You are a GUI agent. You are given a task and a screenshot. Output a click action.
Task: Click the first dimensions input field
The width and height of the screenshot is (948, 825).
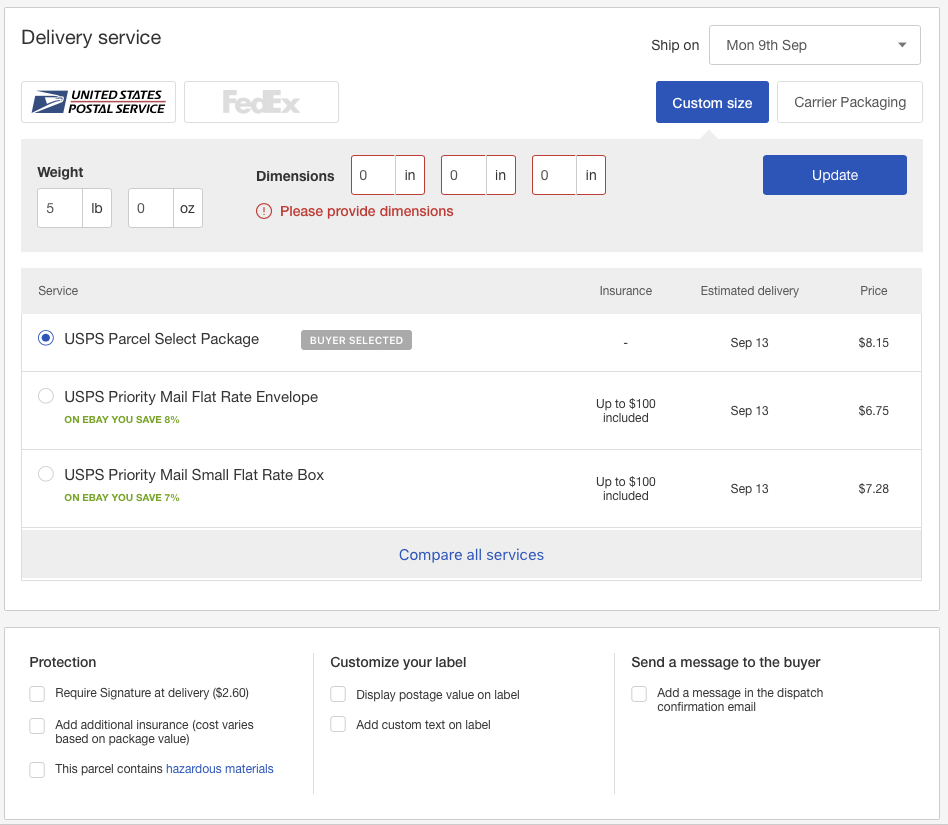click(374, 175)
